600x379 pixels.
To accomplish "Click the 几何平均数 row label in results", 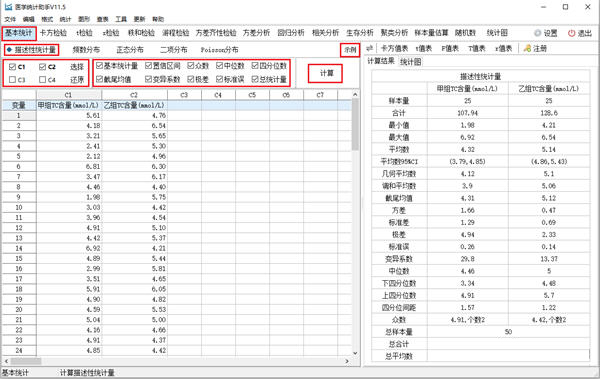I will click(399, 174).
